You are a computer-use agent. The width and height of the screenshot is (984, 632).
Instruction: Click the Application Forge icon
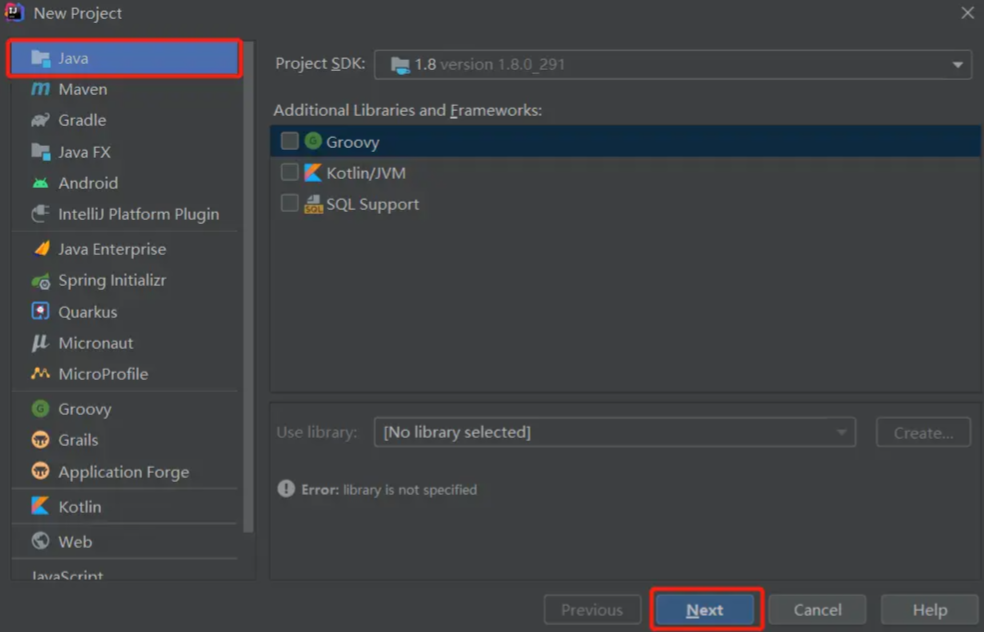40,471
